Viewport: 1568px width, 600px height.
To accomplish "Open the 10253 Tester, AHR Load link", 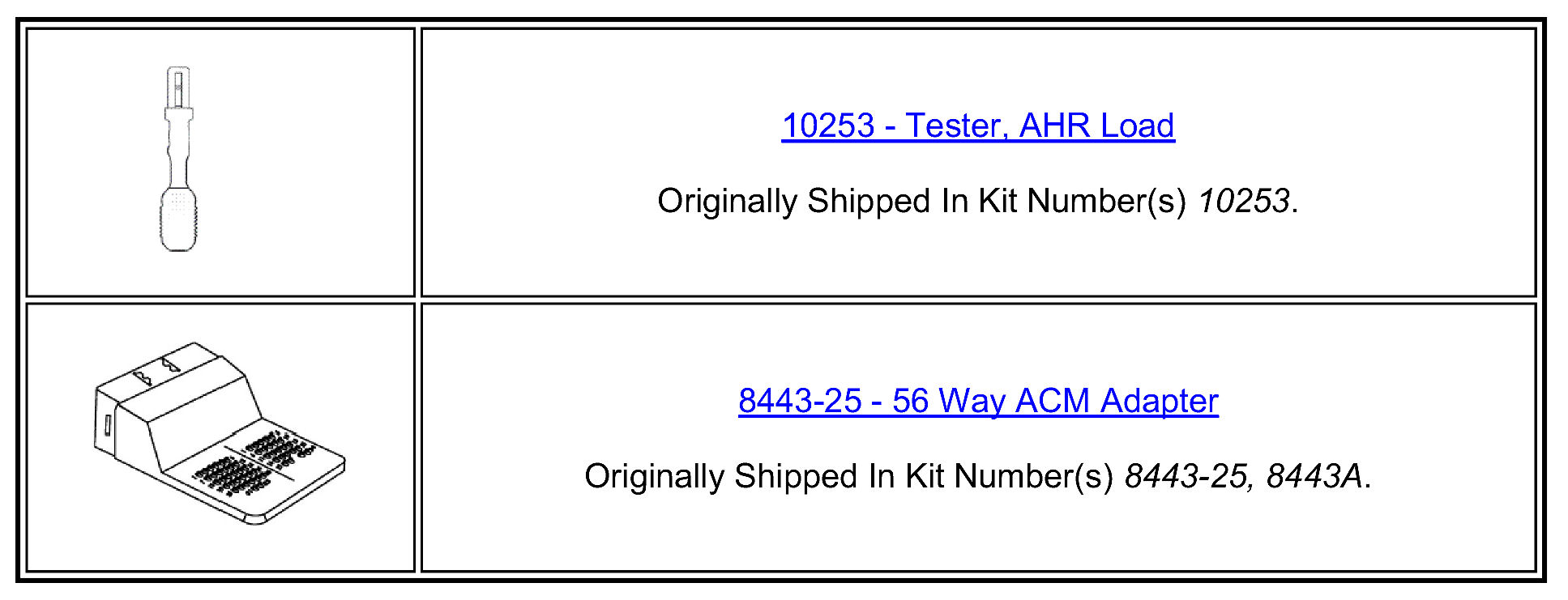I will point(978,126).
